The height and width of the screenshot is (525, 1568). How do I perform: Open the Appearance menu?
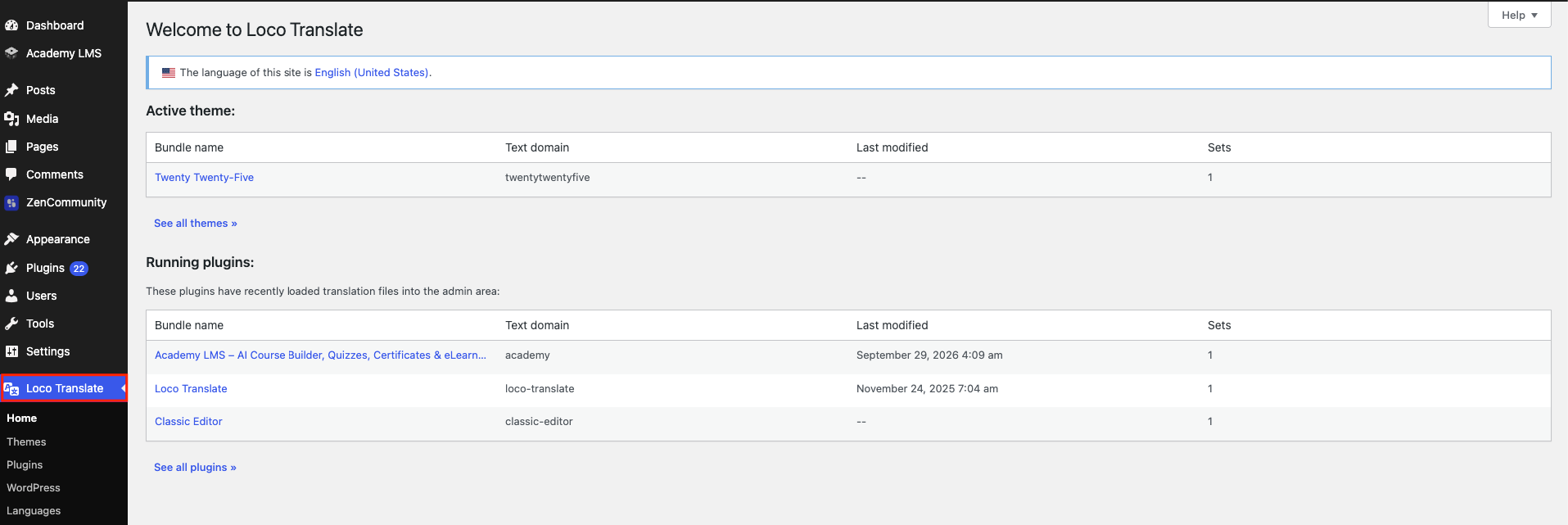coord(58,239)
